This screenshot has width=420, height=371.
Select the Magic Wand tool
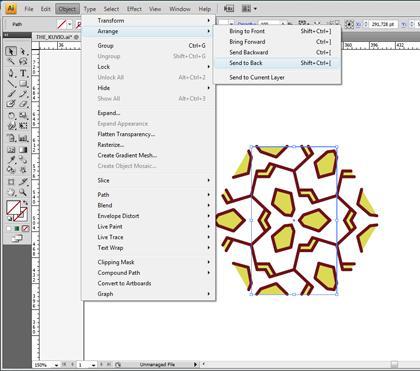[x=11, y=62]
